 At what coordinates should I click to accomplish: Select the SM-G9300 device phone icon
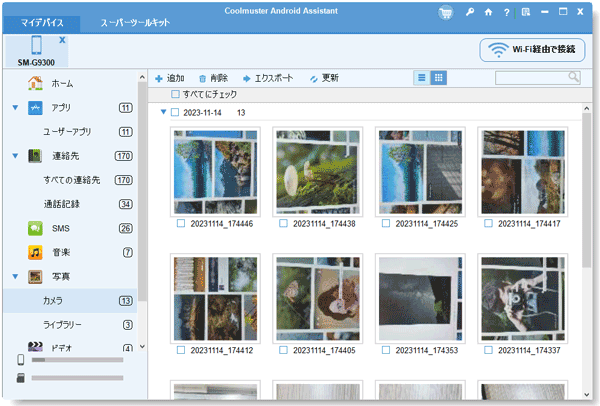tap(36, 44)
